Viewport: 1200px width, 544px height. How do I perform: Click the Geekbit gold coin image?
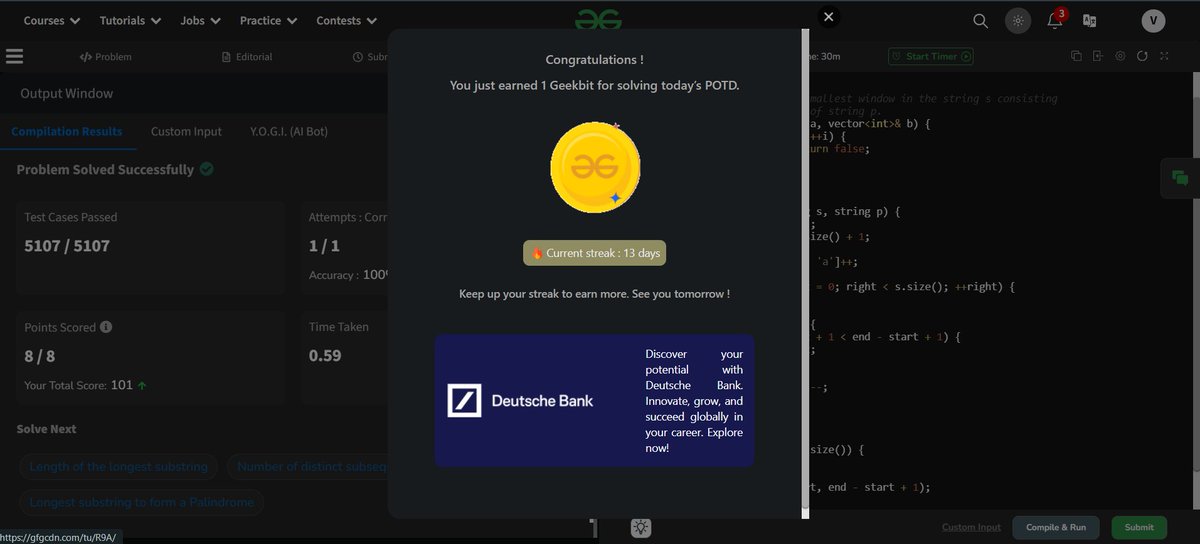pos(595,167)
